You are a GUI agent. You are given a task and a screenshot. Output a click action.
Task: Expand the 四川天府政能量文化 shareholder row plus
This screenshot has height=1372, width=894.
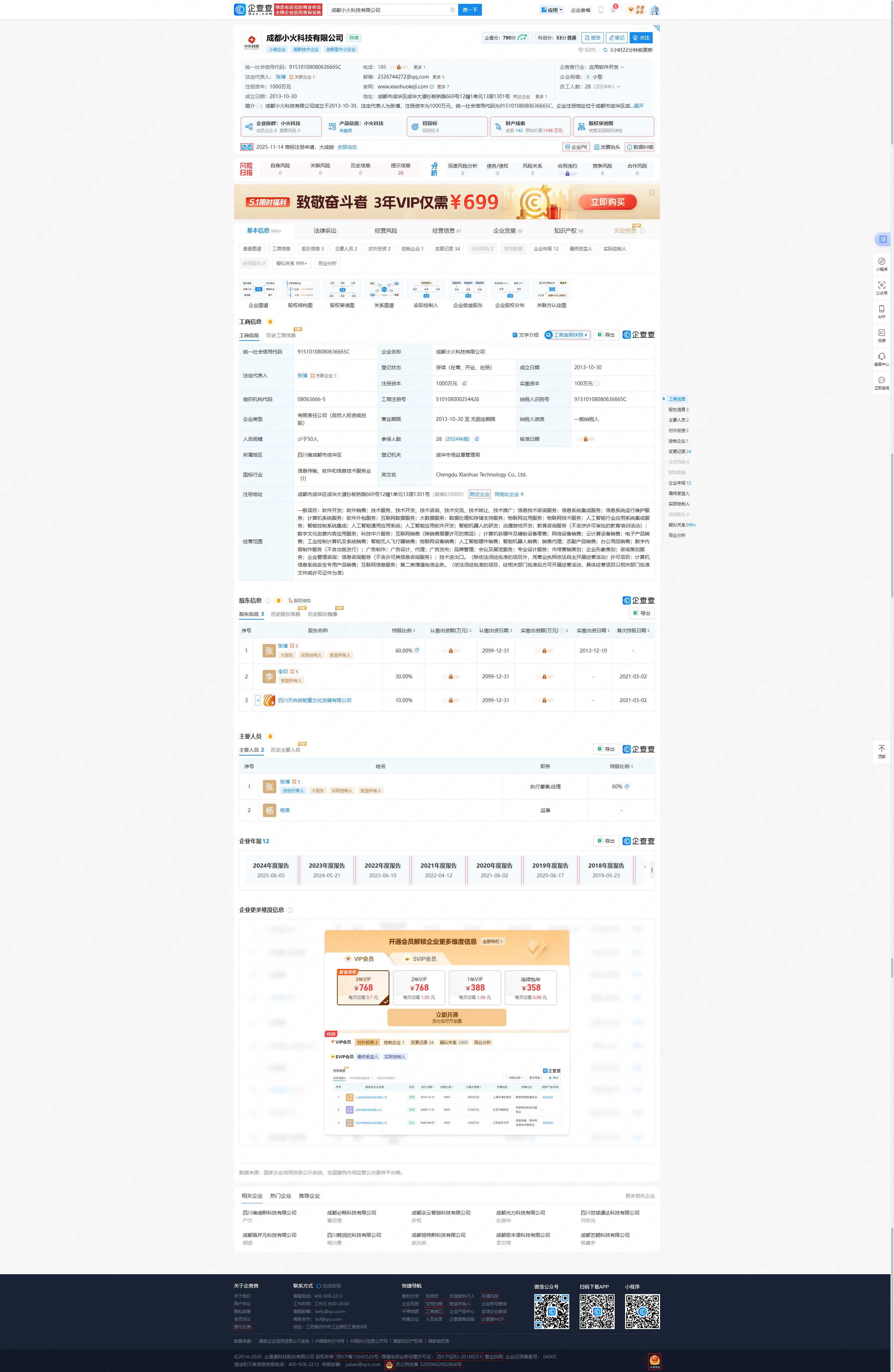[x=258, y=700]
